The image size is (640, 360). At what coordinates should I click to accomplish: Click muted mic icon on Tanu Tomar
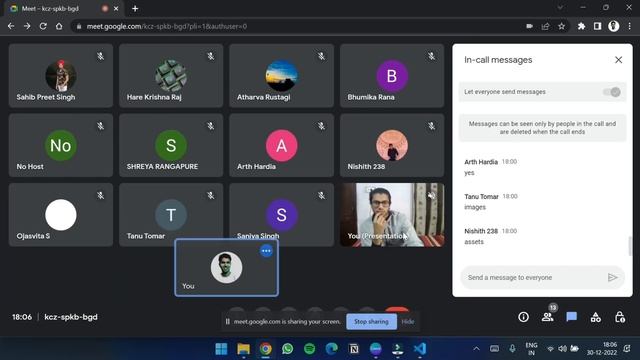[x=211, y=196]
